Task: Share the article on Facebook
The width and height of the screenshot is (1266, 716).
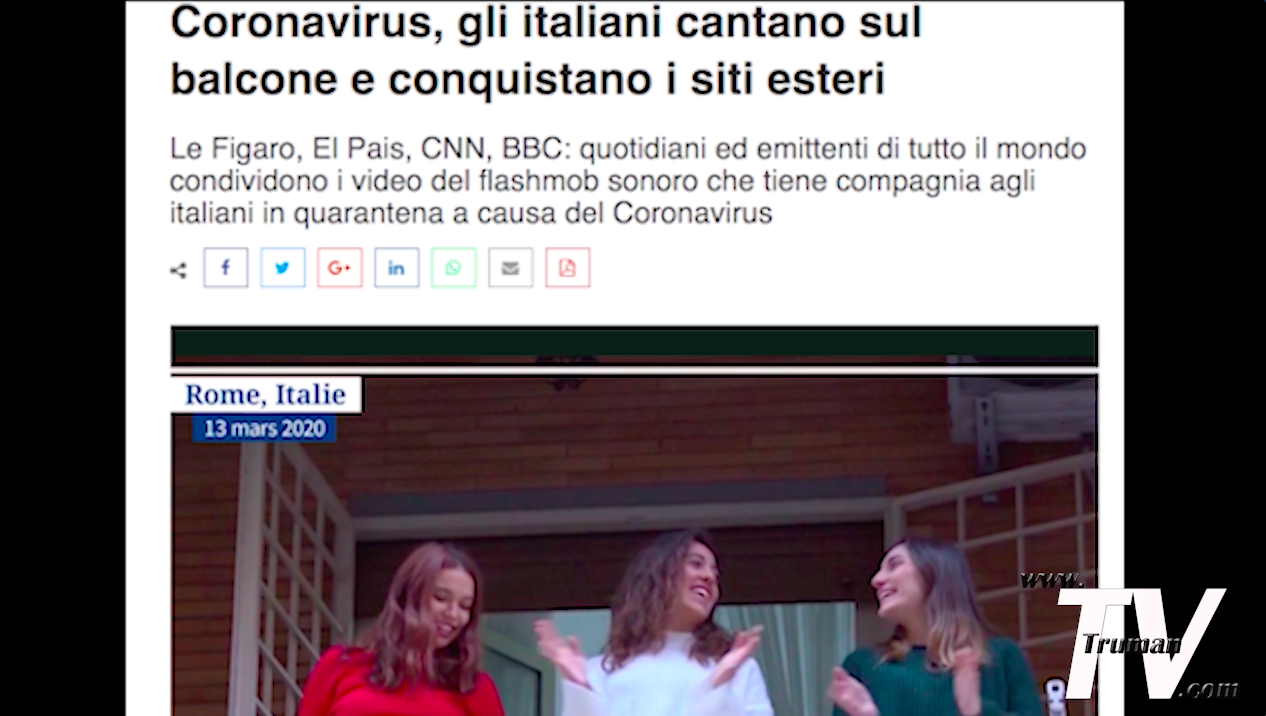Action: pyautogui.click(x=225, y=268)
